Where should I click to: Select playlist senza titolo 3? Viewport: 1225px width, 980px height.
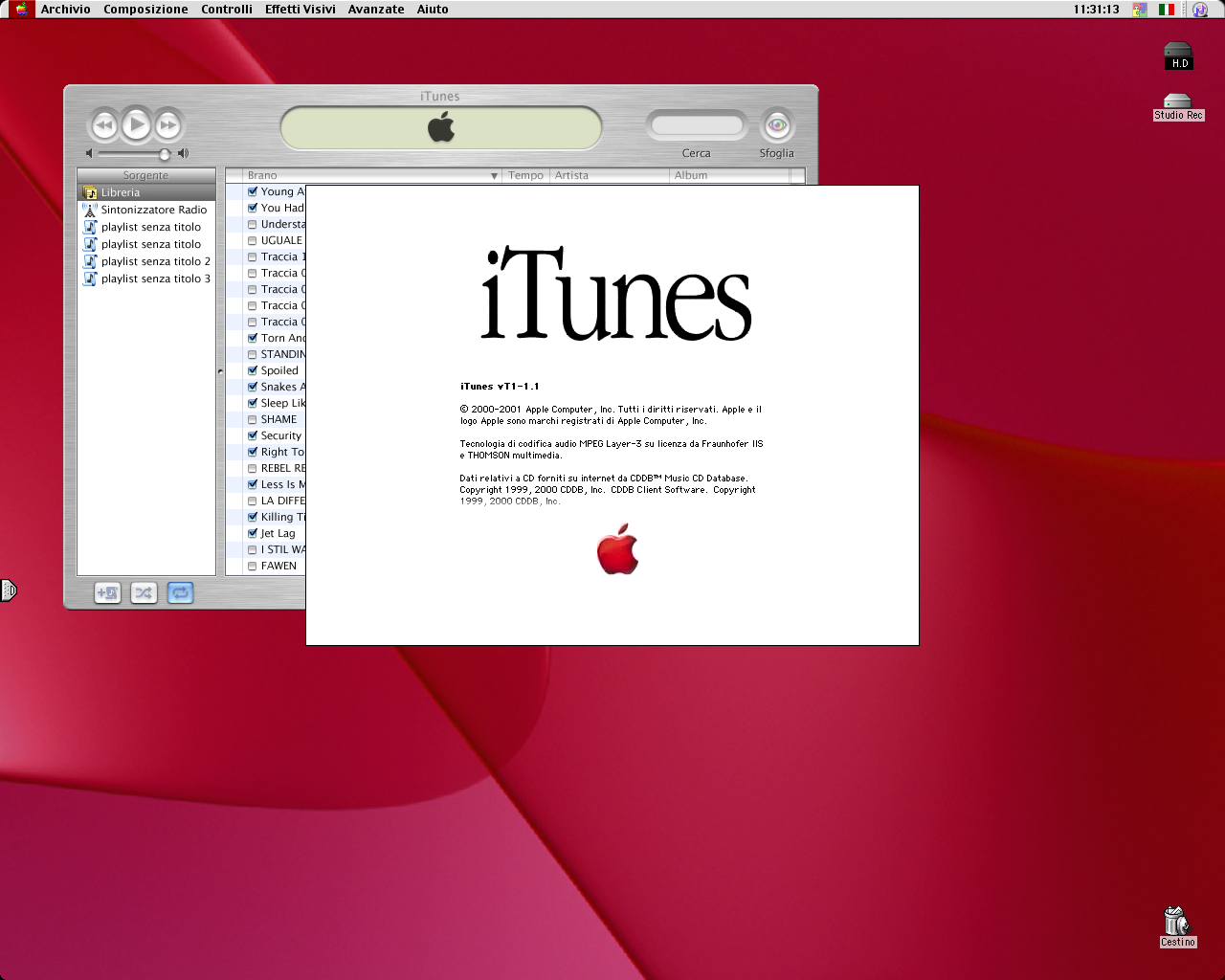tap(146, 278)
